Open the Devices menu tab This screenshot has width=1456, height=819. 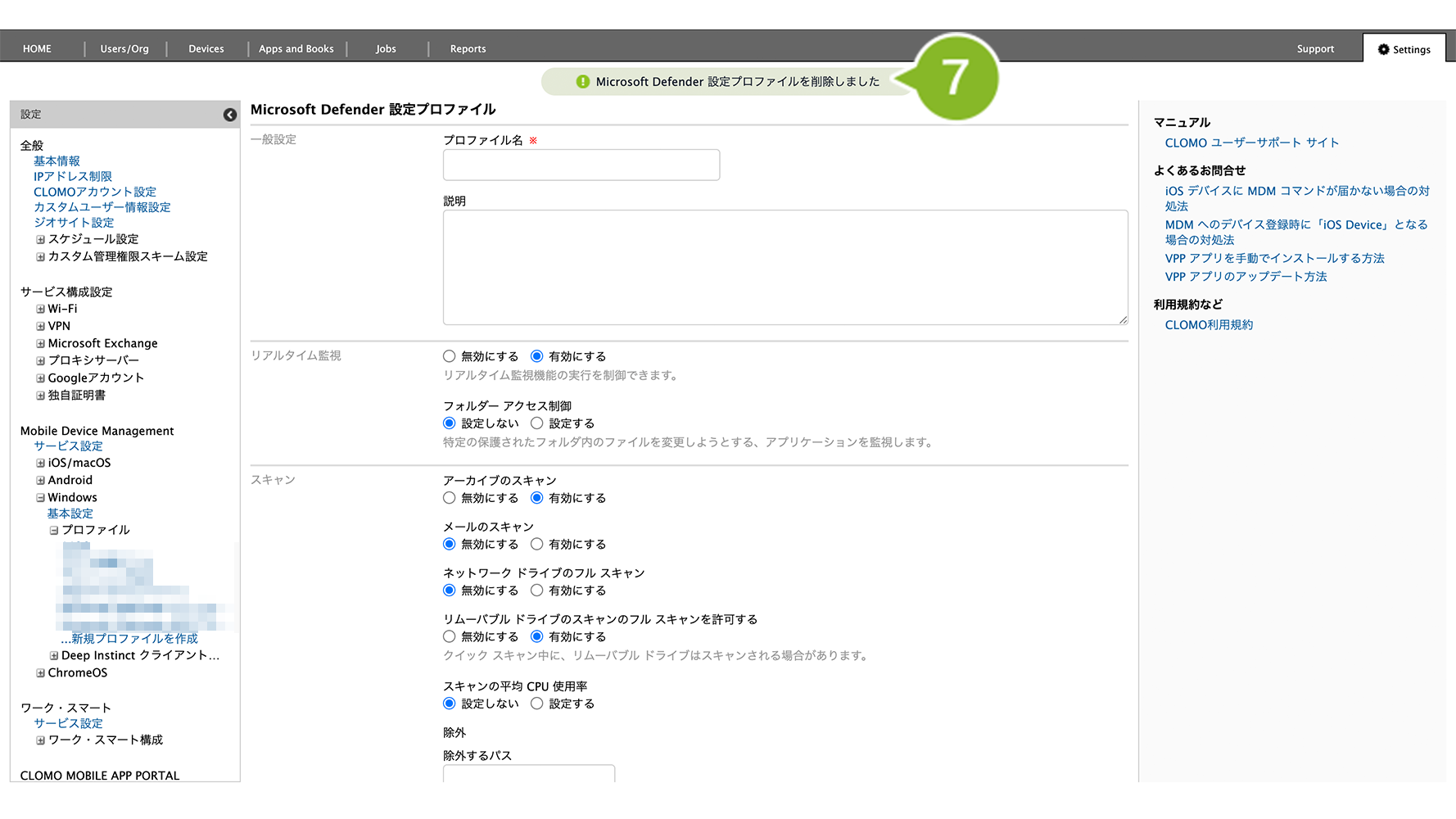206,49
